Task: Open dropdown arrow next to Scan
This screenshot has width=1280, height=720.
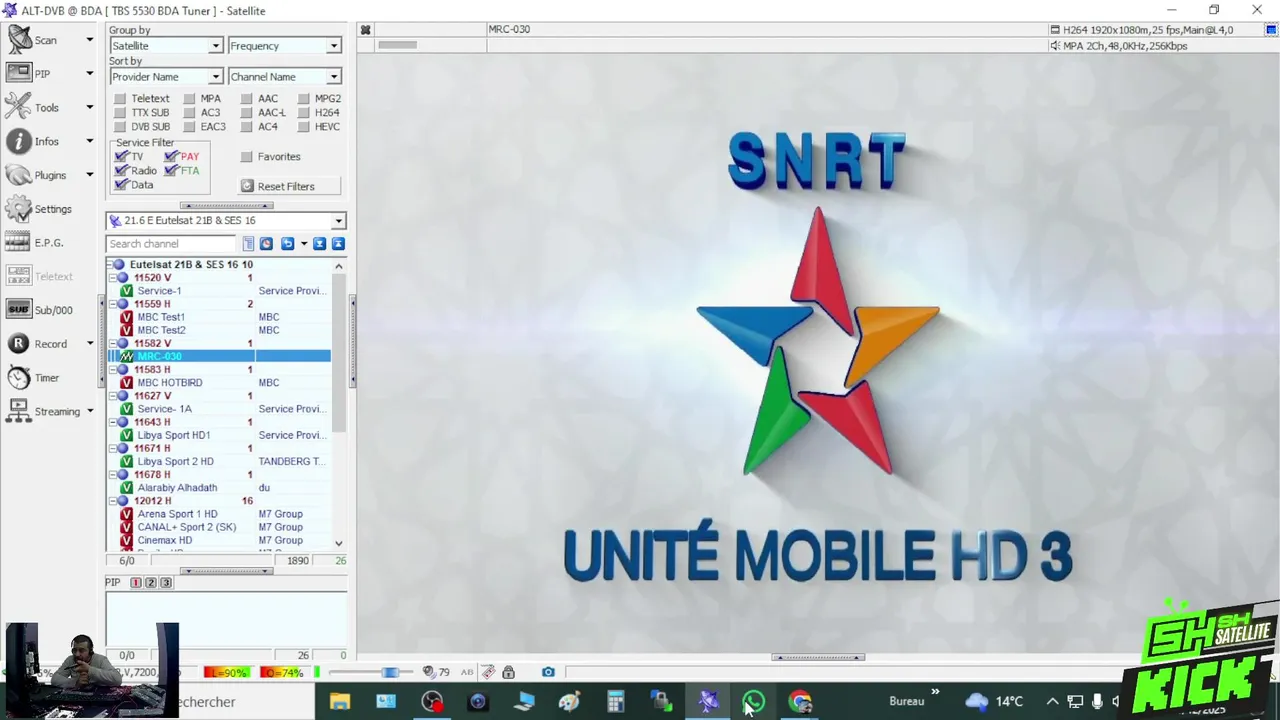Action: (89, 40)
